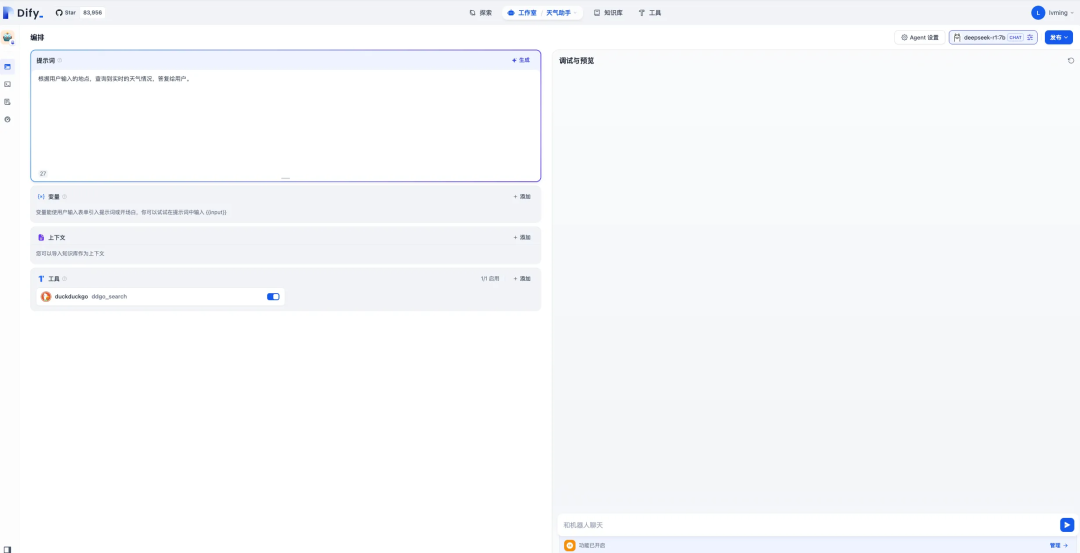This screenshot has height=553, width=1080.
Task: Click the Dify logo in header
Action: 23,13
